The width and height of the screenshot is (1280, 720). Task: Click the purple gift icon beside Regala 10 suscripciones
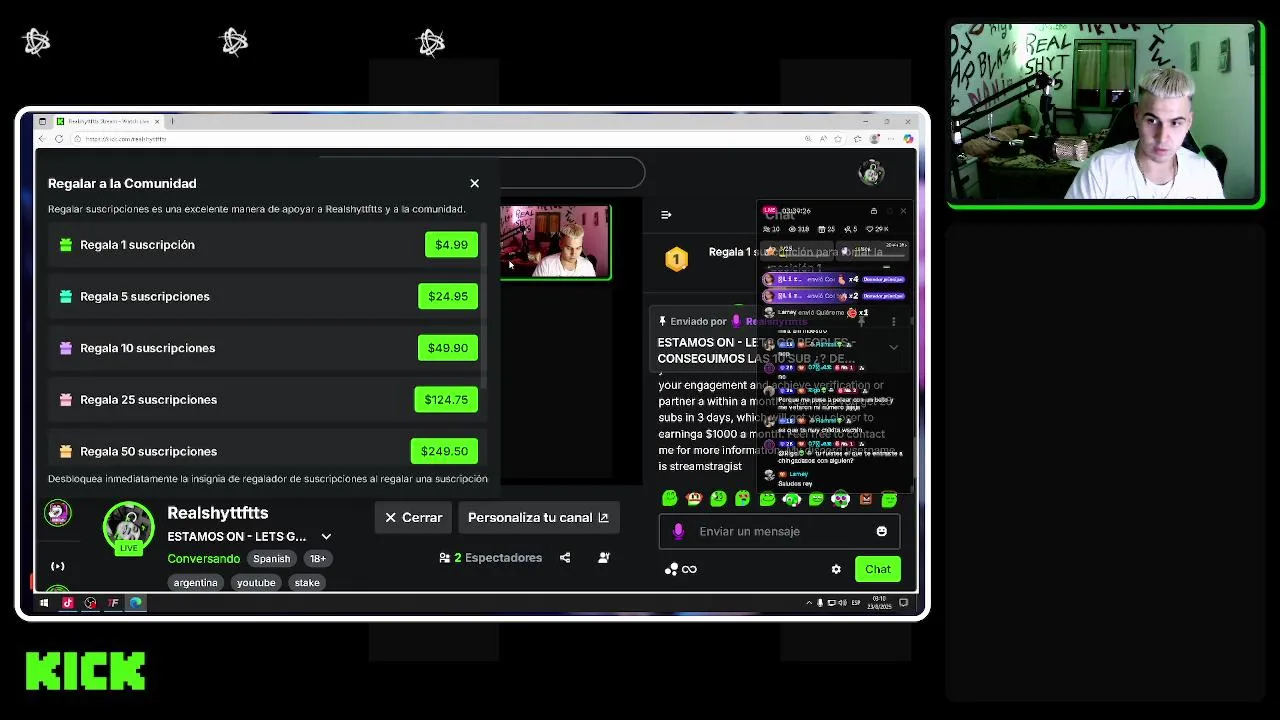(x=65, y=348)
